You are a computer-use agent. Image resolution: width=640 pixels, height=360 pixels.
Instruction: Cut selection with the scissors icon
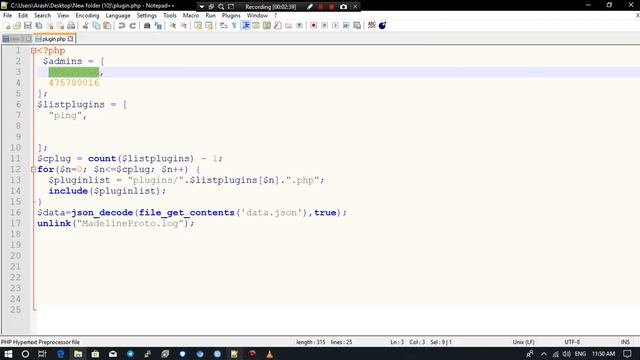(85, 26)
